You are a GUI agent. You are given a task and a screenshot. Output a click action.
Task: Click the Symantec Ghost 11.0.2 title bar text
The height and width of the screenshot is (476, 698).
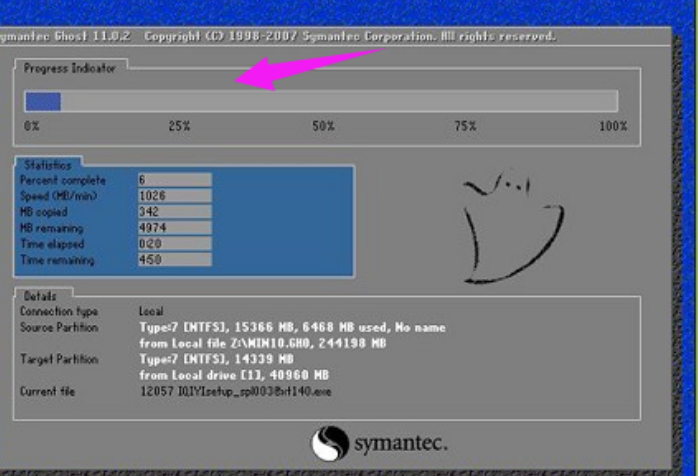pos(277,37)
